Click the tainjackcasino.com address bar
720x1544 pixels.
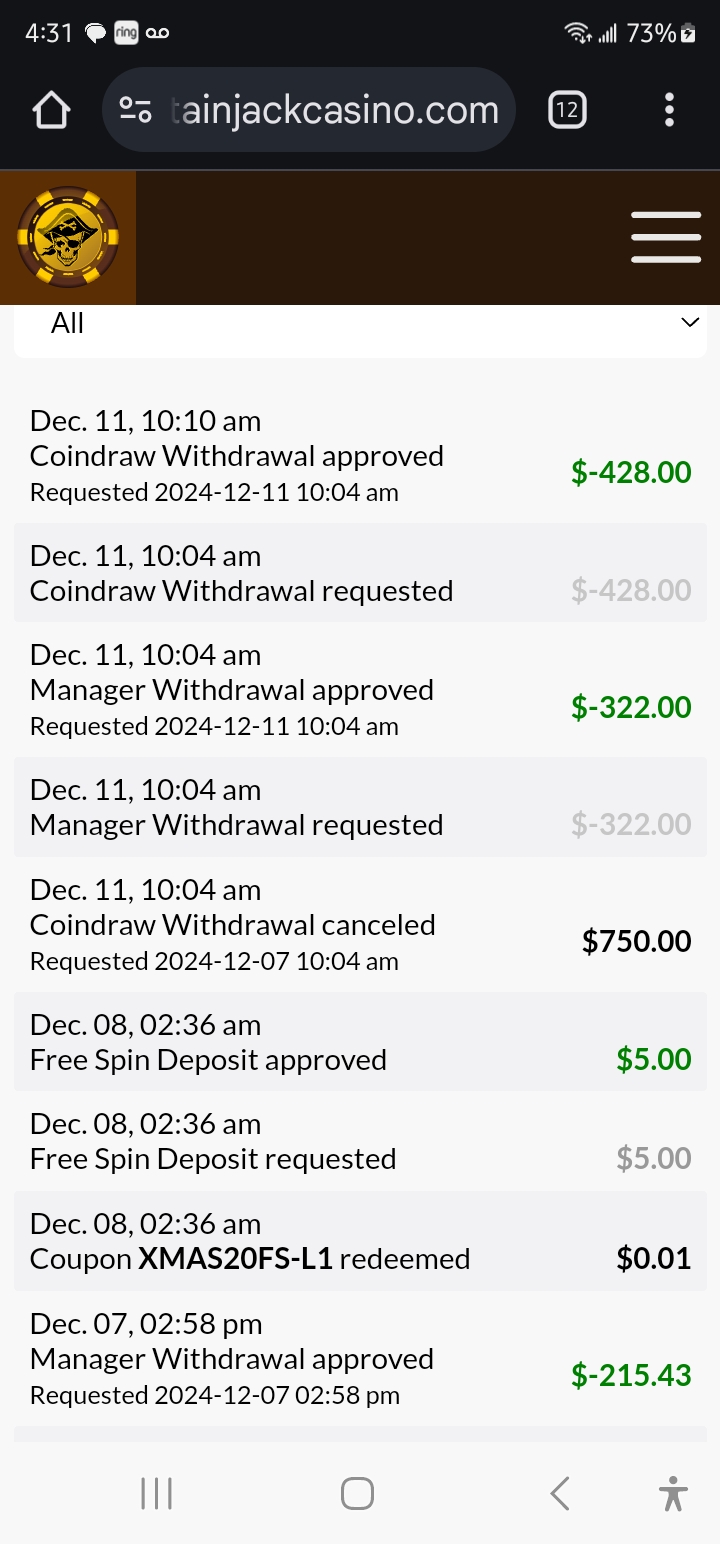334,110
